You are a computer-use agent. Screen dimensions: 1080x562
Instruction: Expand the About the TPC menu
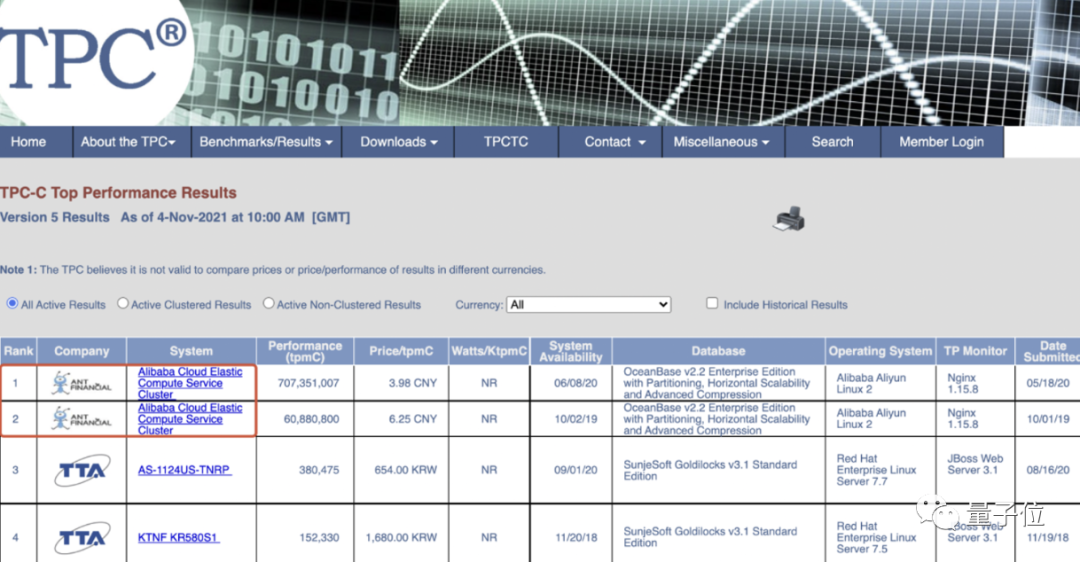132,142
